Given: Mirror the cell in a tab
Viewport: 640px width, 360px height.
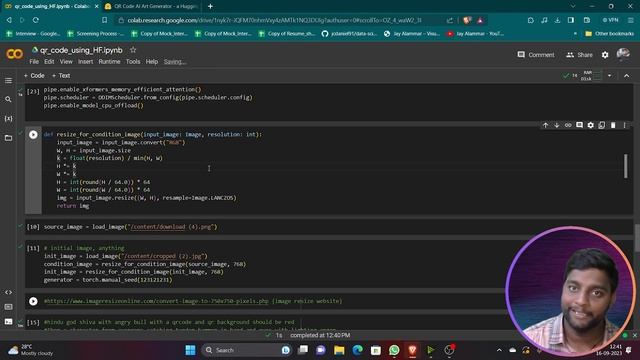Looking at the screenshot, I should (x=602, y=125).
